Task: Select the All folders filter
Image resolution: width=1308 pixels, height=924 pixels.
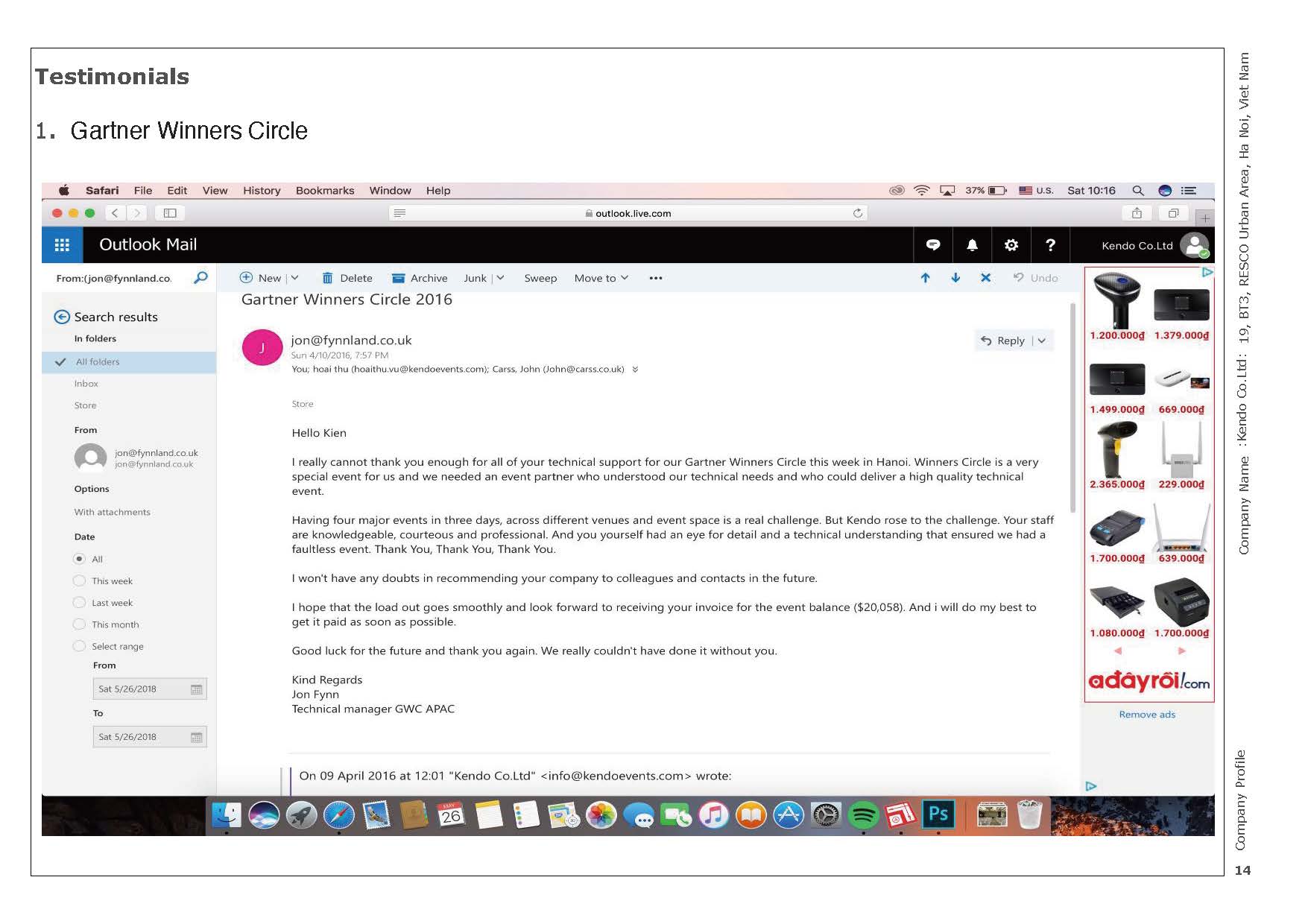Action: click(129, 362)
